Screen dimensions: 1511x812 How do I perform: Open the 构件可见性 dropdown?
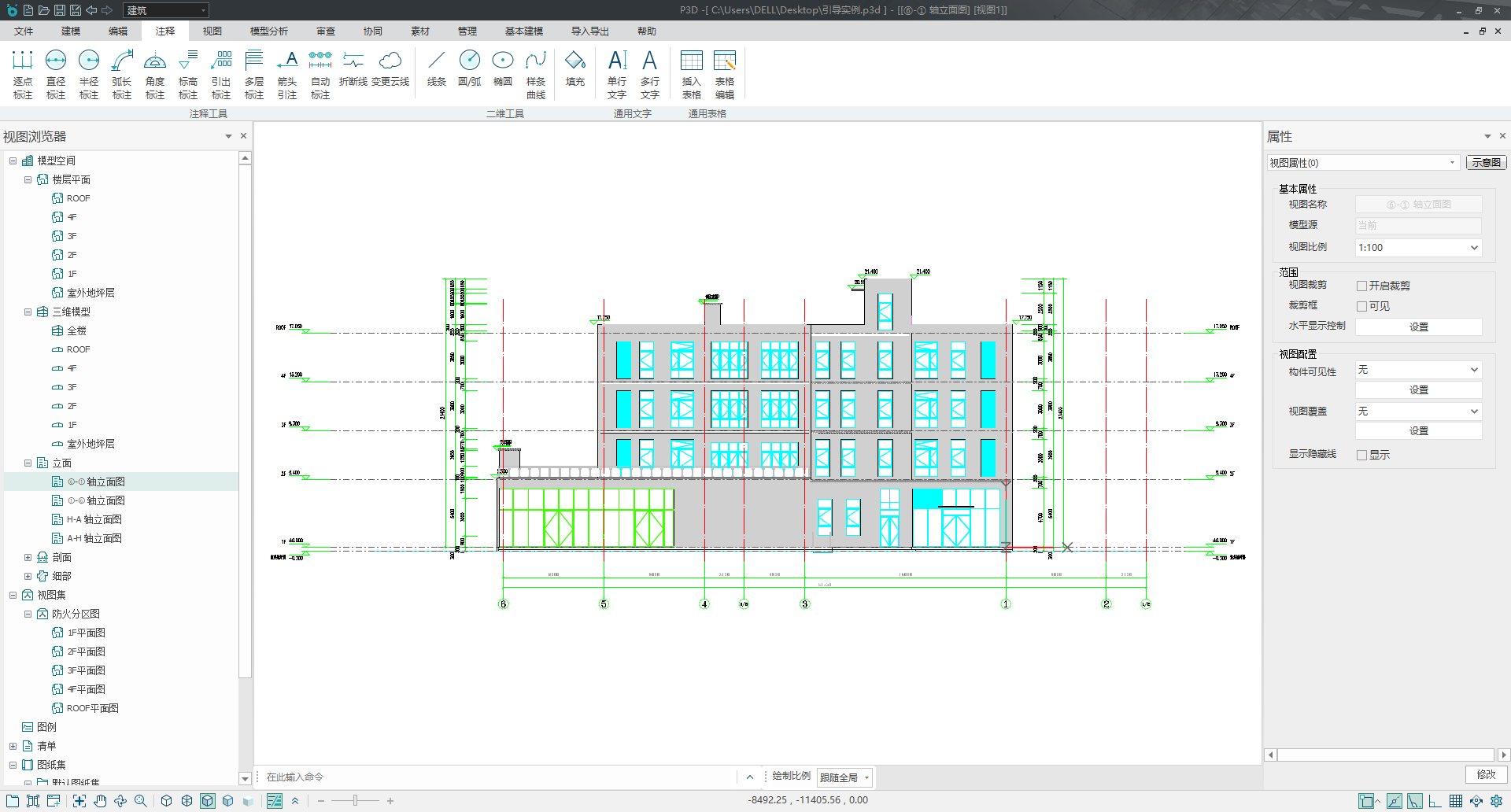click(x=1418, y=370)
